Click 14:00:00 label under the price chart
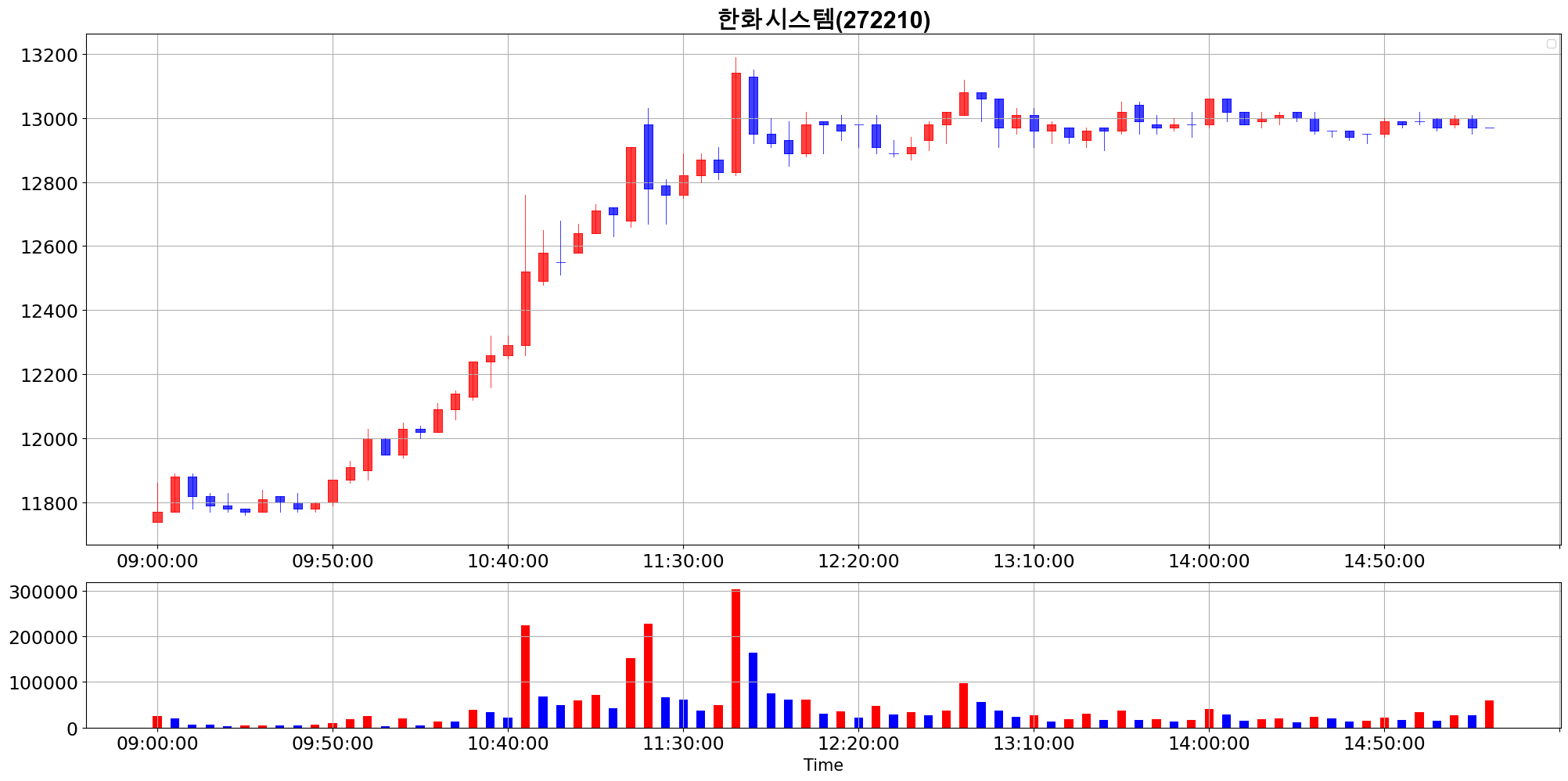 (x=1209, y=561)
